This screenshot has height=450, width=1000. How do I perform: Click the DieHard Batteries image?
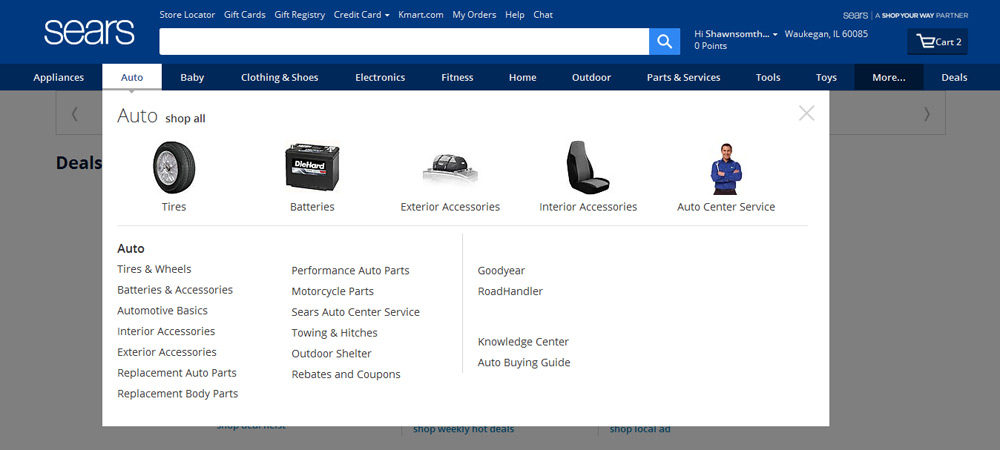point(312,168)
